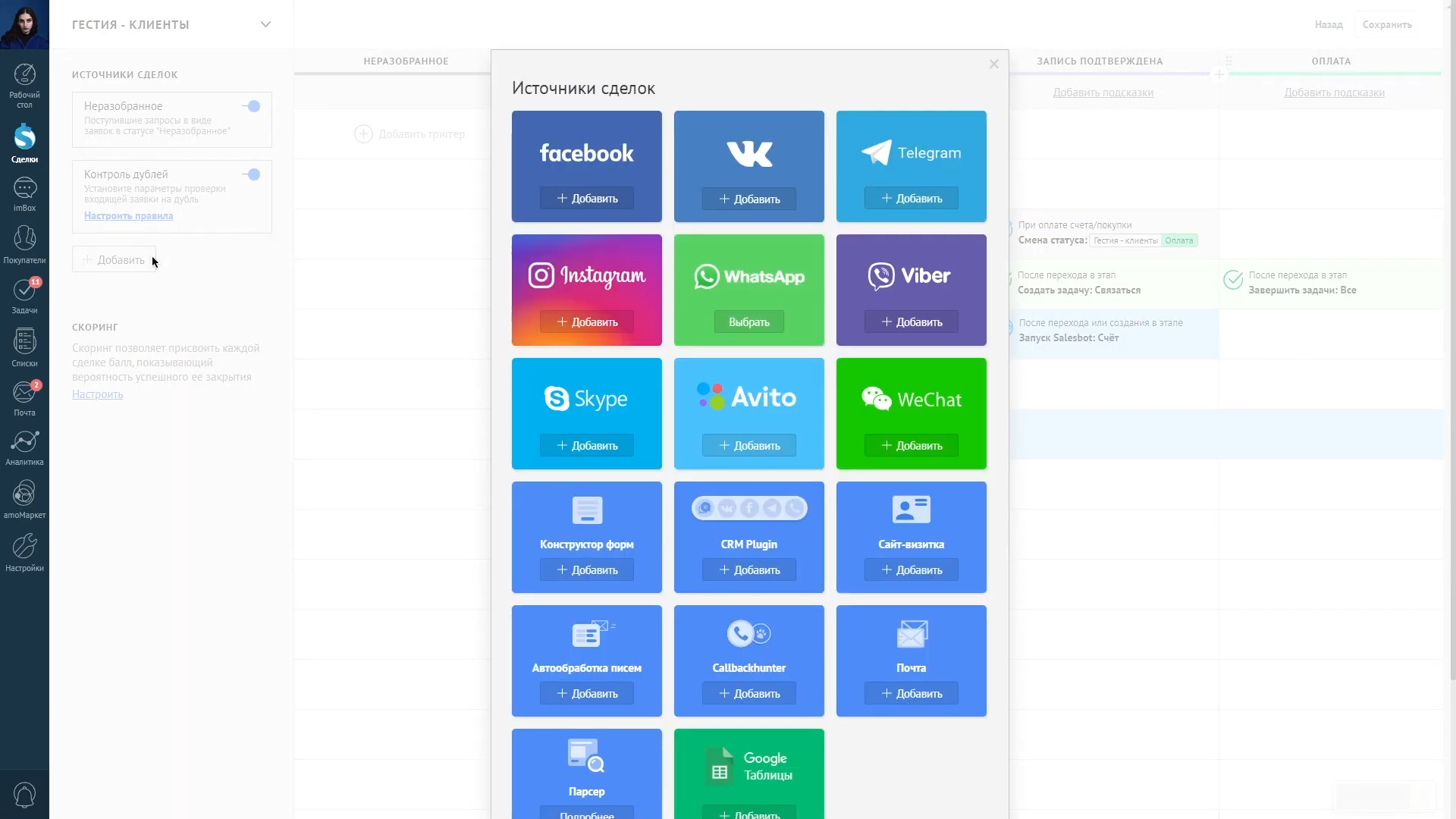Open imBox from the sidebar

[24, 193]
